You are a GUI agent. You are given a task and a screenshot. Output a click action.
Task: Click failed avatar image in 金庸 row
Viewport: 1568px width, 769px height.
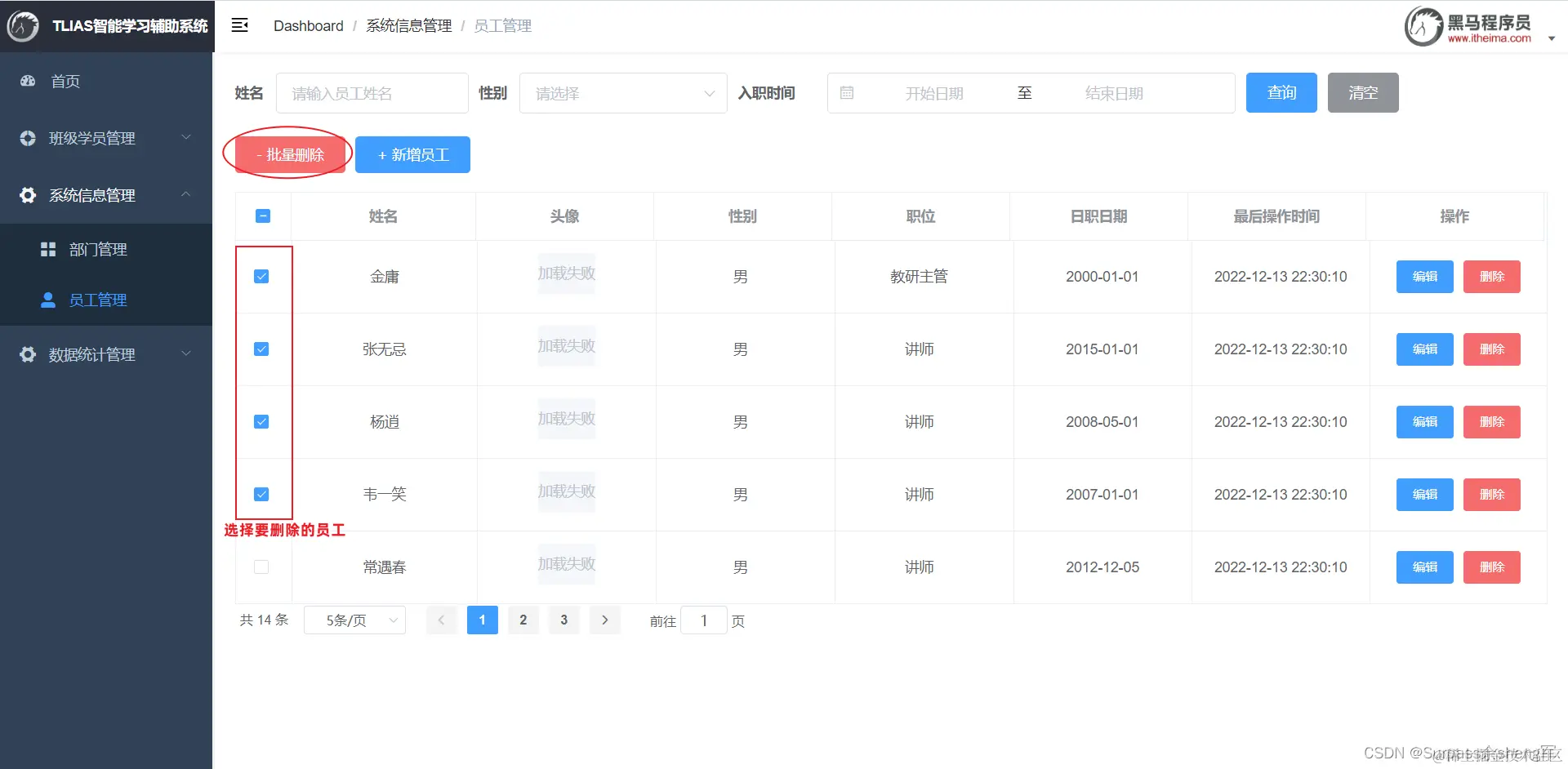pos(566,273)
